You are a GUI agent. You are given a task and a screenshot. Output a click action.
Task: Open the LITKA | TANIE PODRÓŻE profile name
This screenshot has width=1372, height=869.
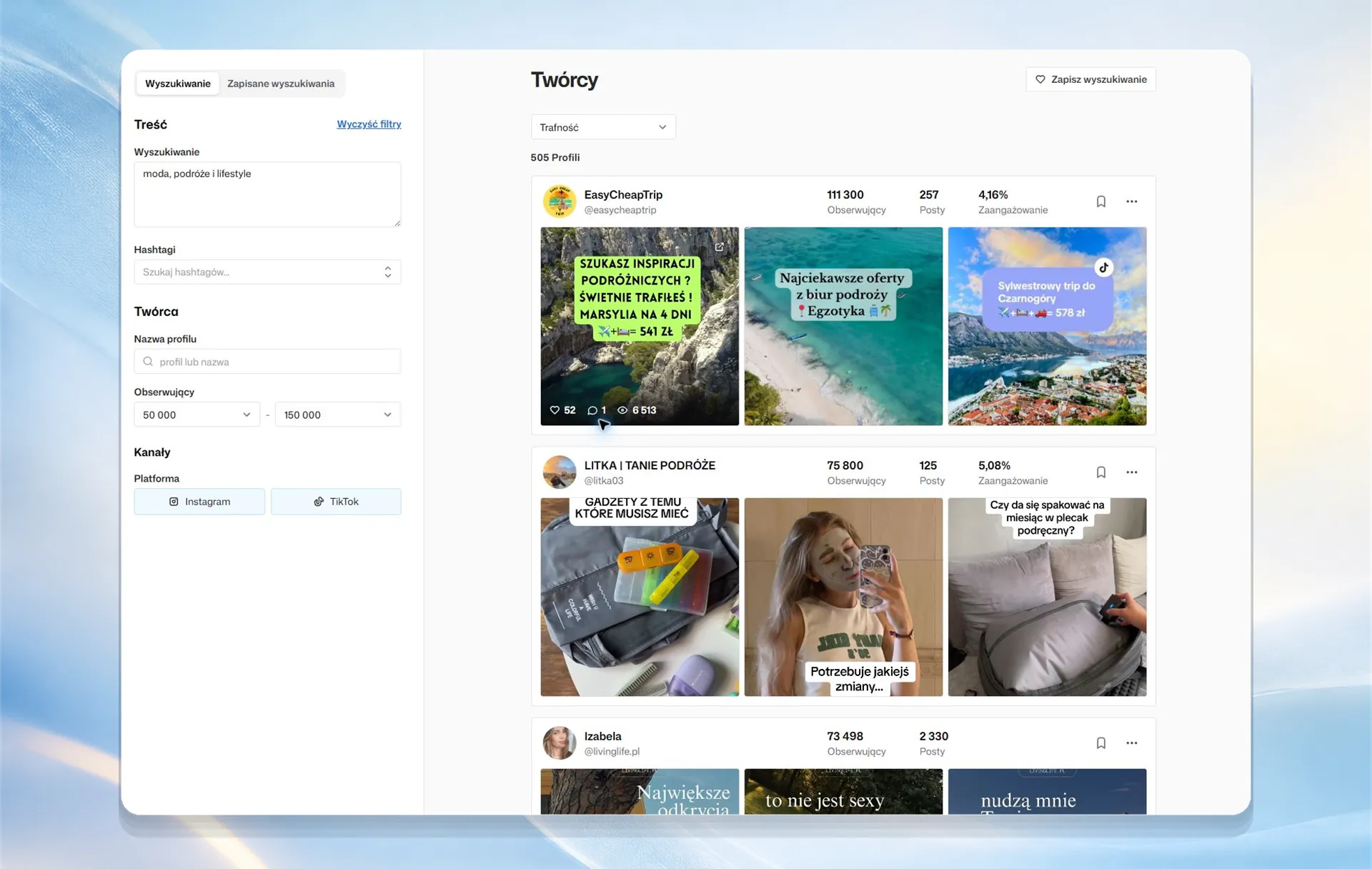point(650,465)
